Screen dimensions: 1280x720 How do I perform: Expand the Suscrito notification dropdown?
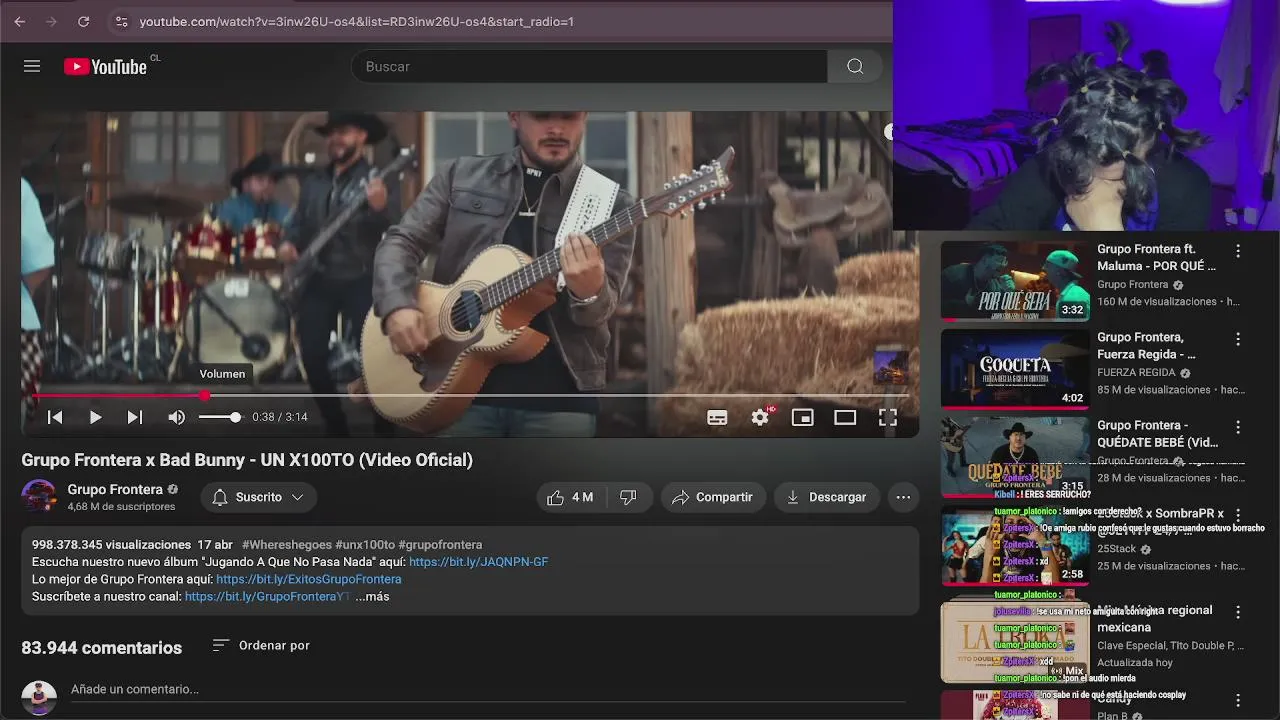(x=259, y=497)
